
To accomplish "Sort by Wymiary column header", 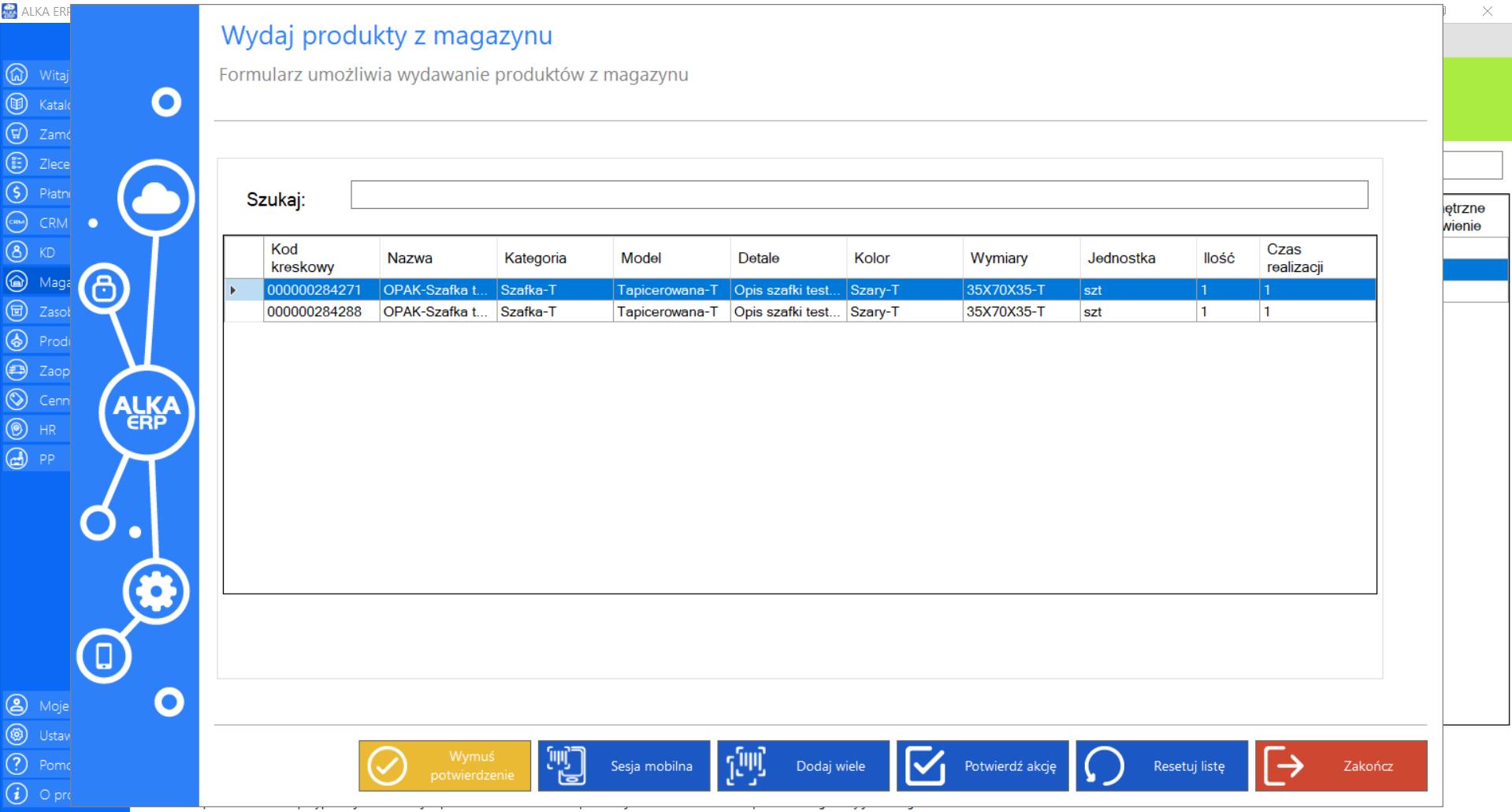I will click(x=1021, y=258).
